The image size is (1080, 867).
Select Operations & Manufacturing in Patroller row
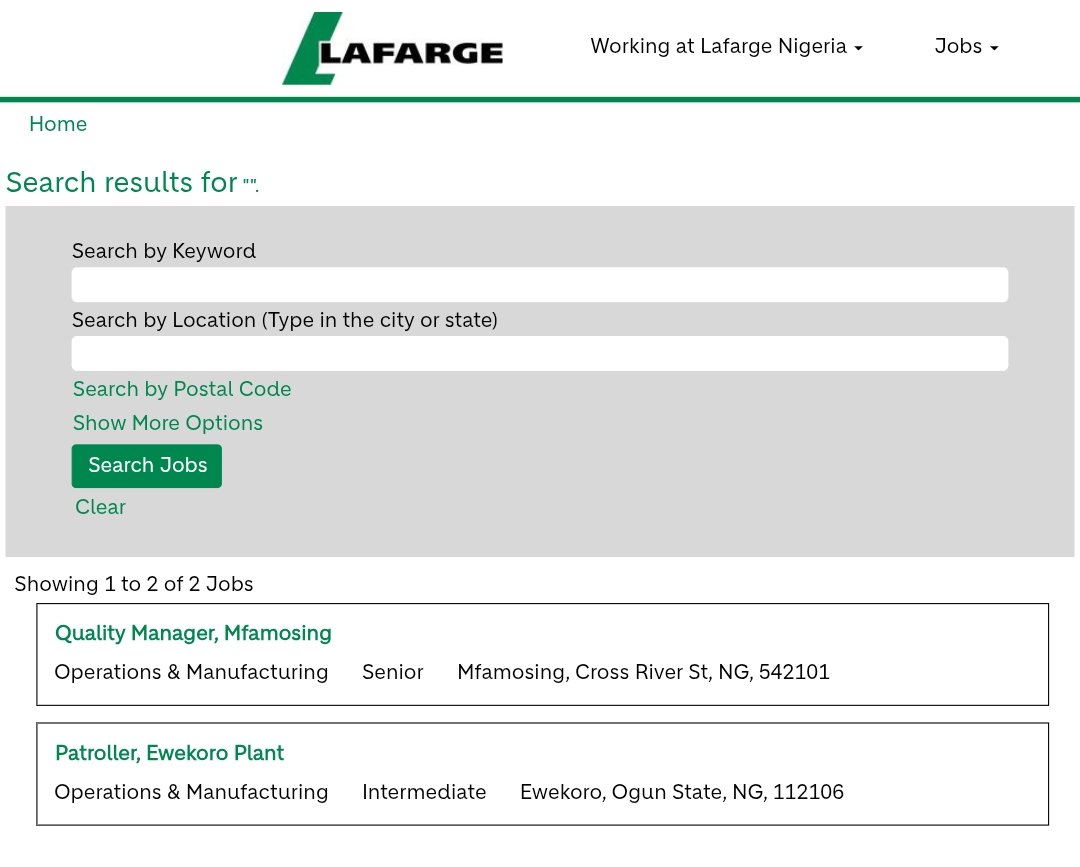(x=191, y=792)
